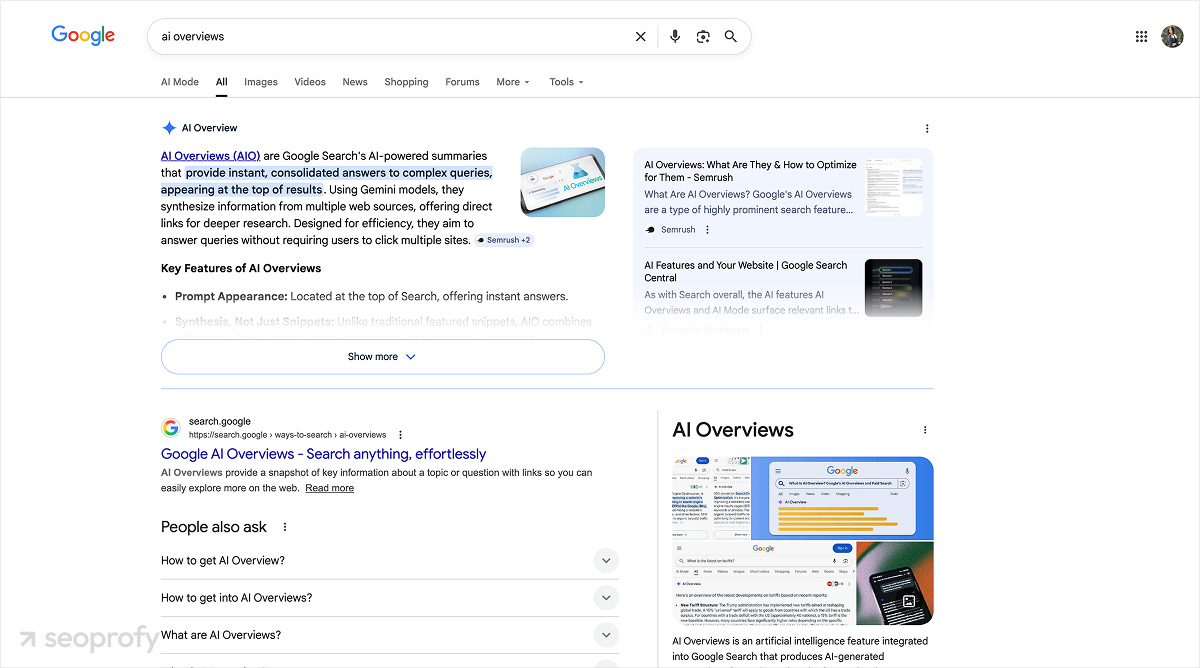Viewport: 1200px width, 668px height.
Task: Open your Google account profile avatar
Action: tap(1172, 36)
